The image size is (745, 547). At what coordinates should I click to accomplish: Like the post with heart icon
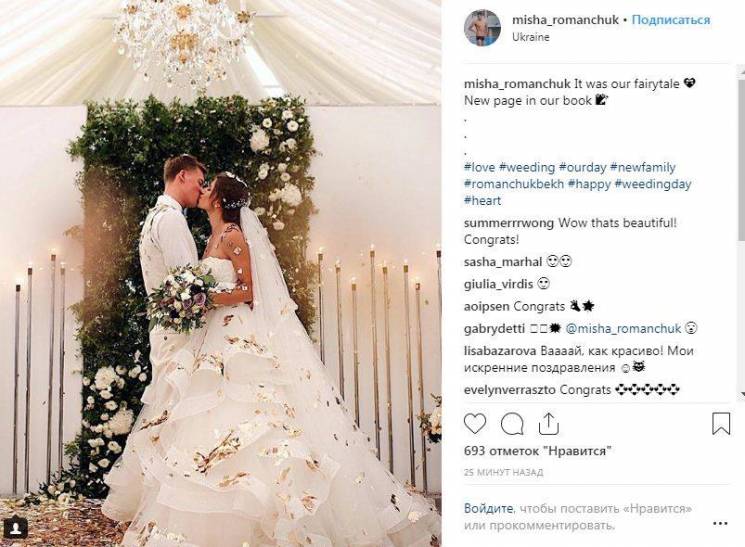475,423
